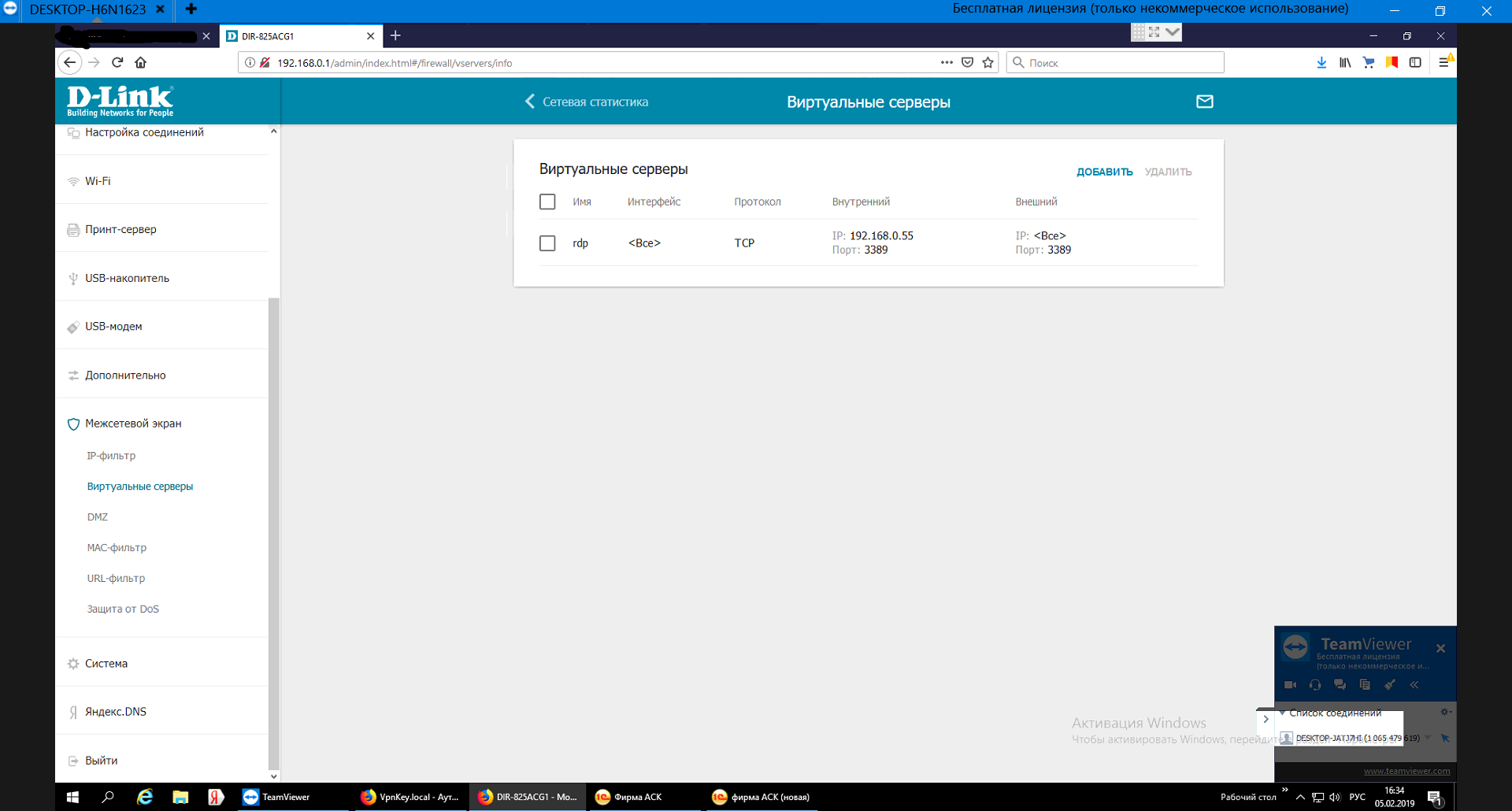1512x811 pixels.
Task: Show hidden system tray icons chevron
Action: (1300, 797)
